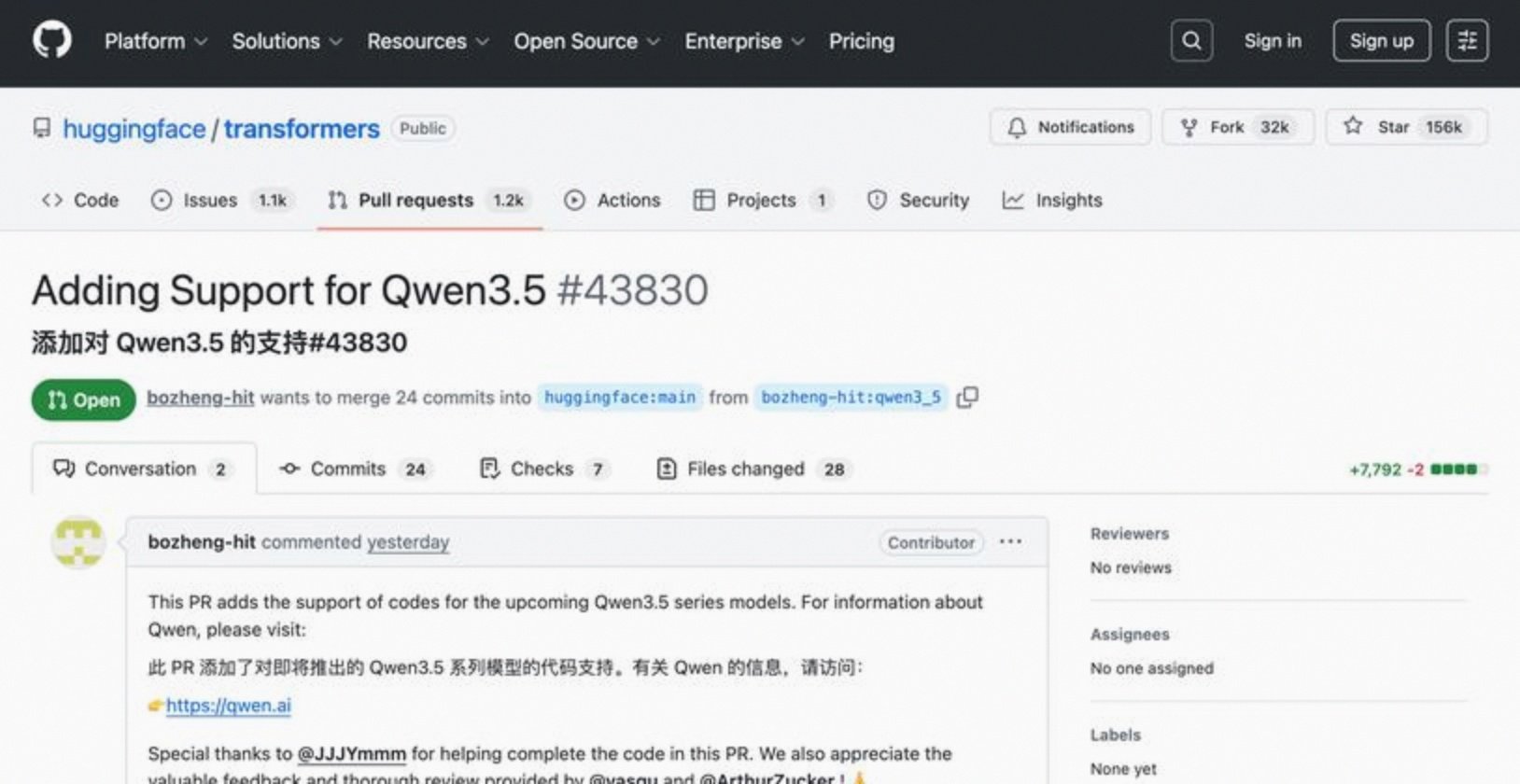Select the Conversation tab

click(144, 469)
